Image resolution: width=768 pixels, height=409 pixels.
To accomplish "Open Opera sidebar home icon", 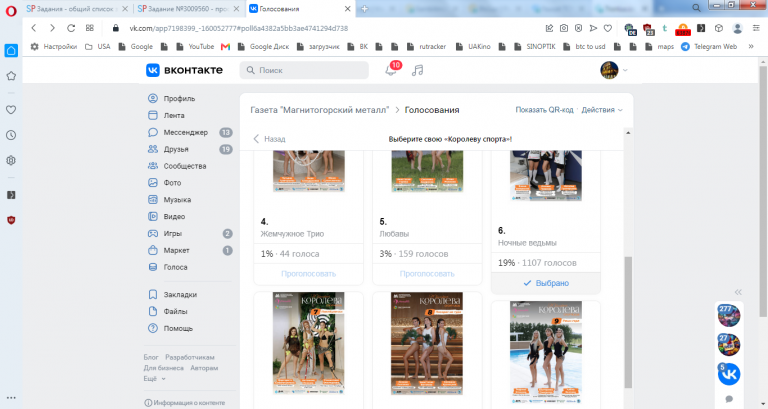I will pyautogui.click(x=11, y=50).
